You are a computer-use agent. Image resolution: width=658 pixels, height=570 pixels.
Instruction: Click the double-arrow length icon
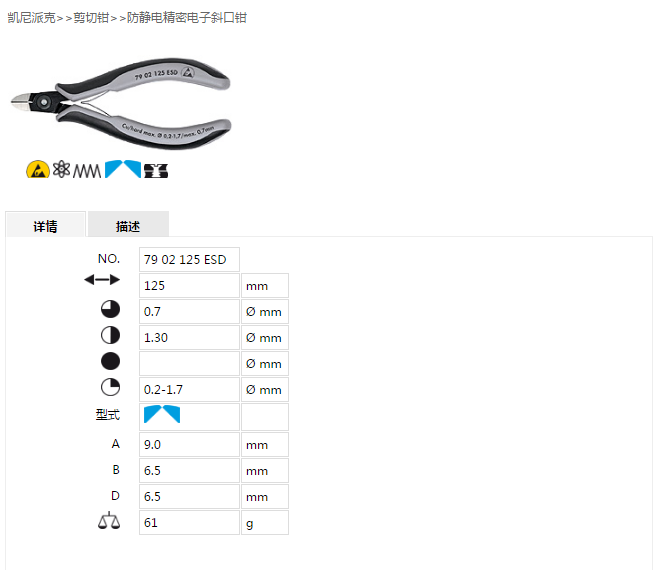pos(102,280)
